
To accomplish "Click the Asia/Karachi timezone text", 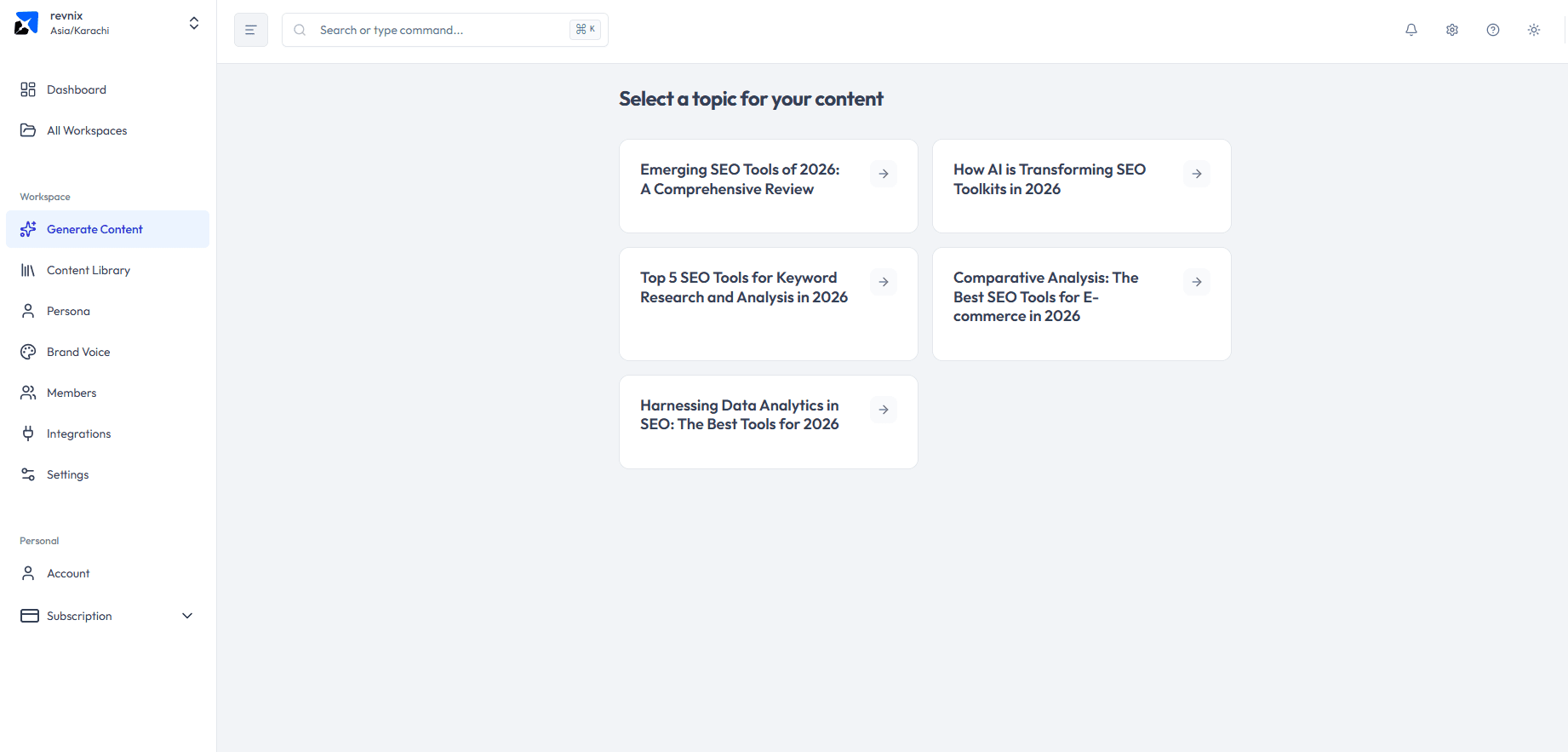I will tap(79, 31).
